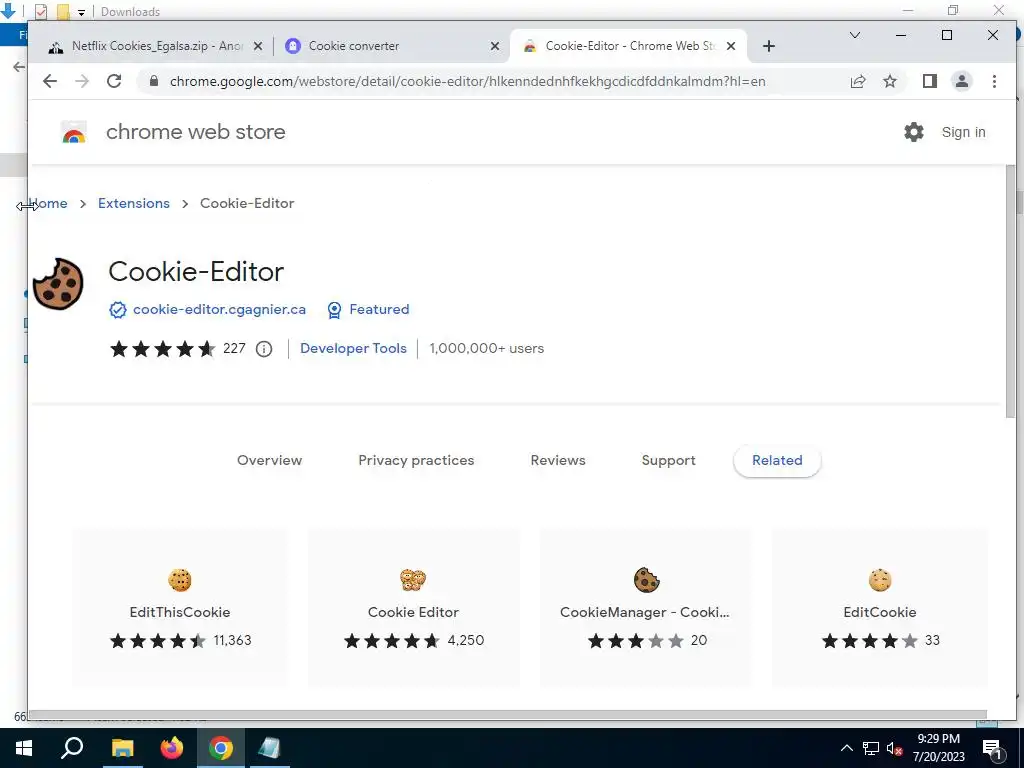This screenshot has width=1024, height=768.
Task: Open the taskbar clock showing 9:29 PM
Action: [938, 748]
